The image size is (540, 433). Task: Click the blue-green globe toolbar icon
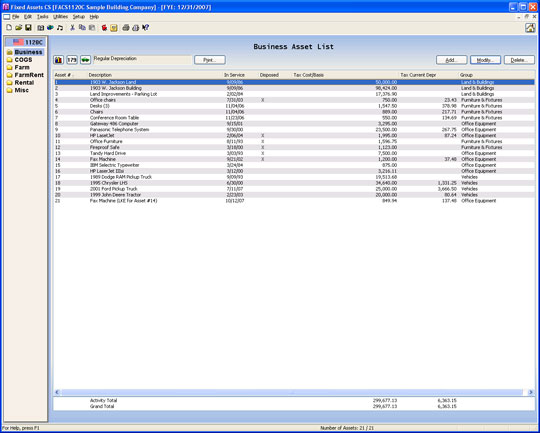(x=50, y=28)
